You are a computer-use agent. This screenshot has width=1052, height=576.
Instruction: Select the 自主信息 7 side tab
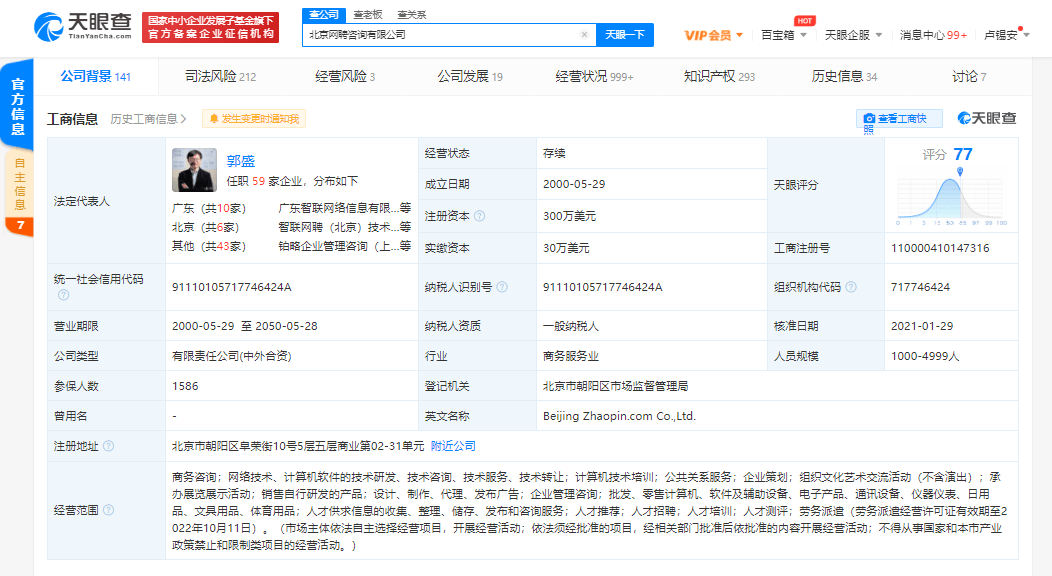click(x=19, y=194)
